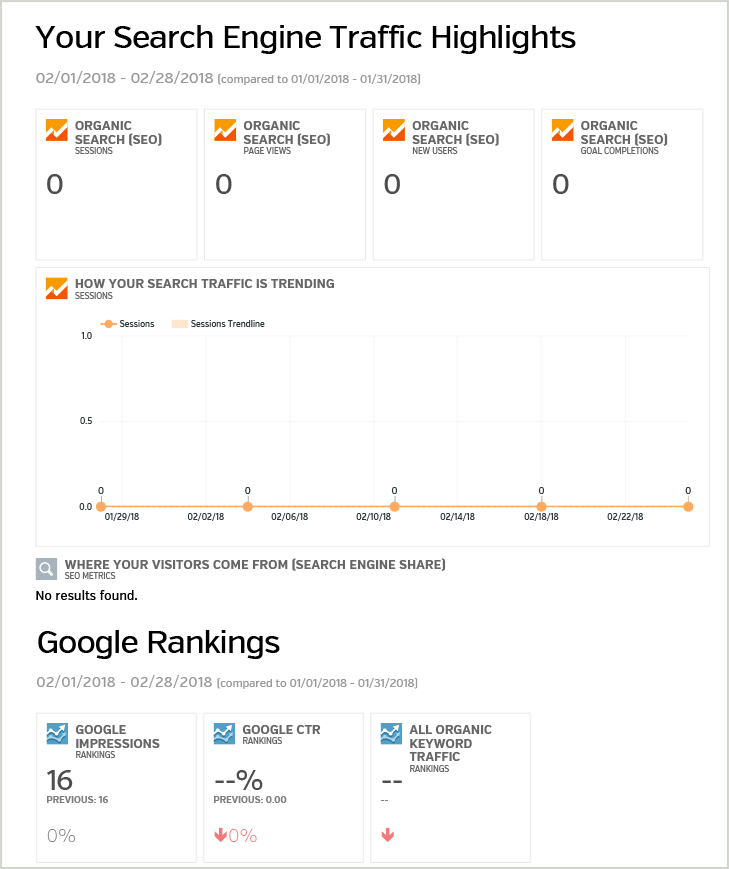Click the first Sessions data point marker
729x869 pixels.
click(x=101, y=507)
